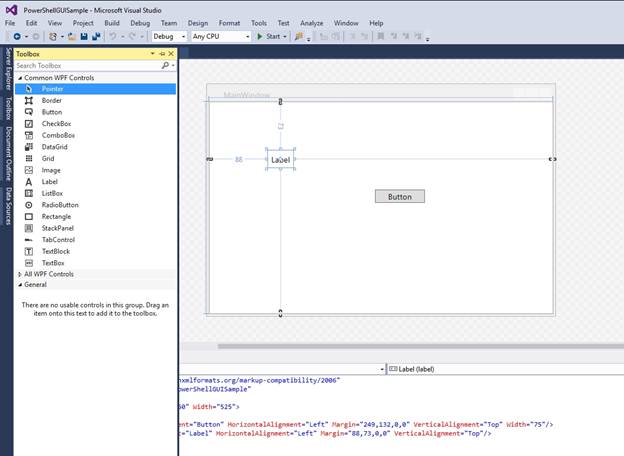This screenshot has height=456, width=624.
Task: Open the Server Explorer side tab
Action: 8,69
